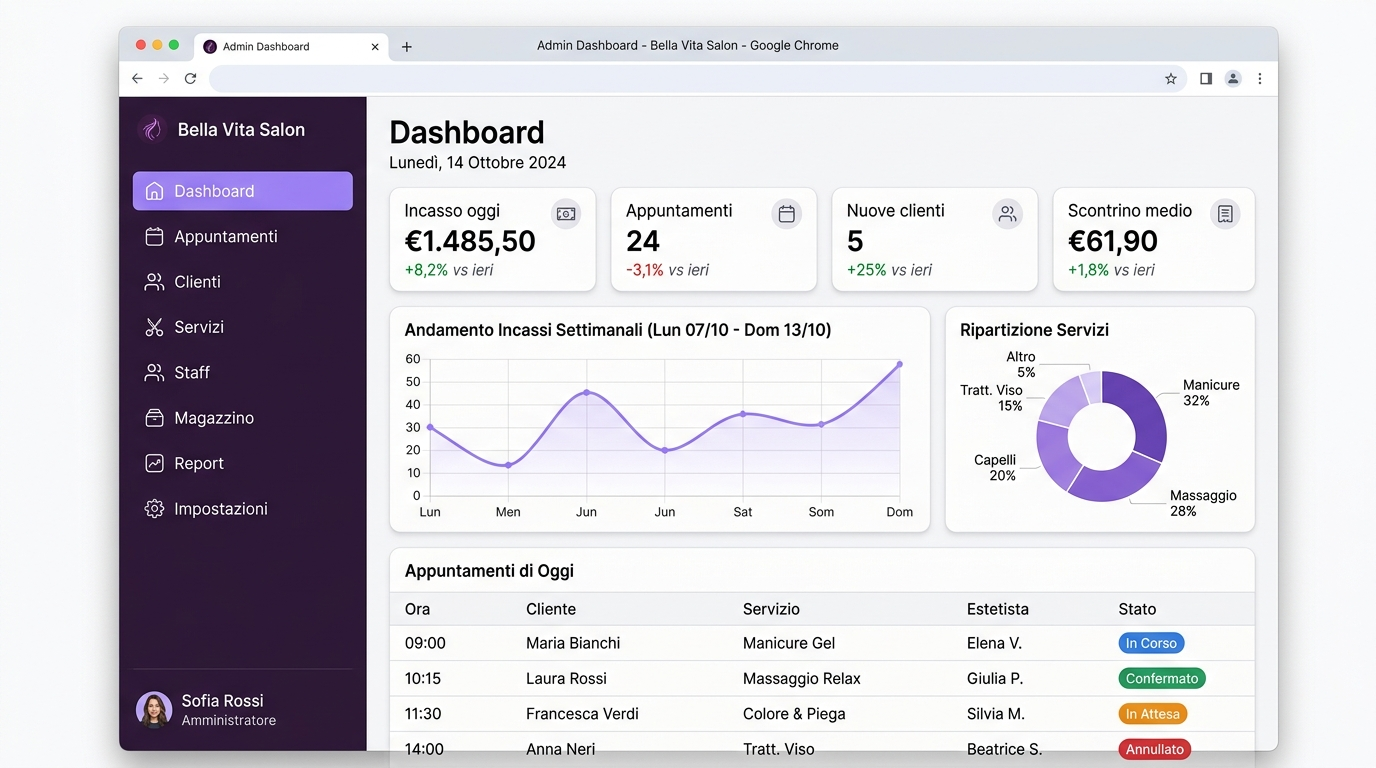This screenshot has width=1376, height=768.
Task: Click the Massaggio Relax service cell
Action: coord(802,678)
